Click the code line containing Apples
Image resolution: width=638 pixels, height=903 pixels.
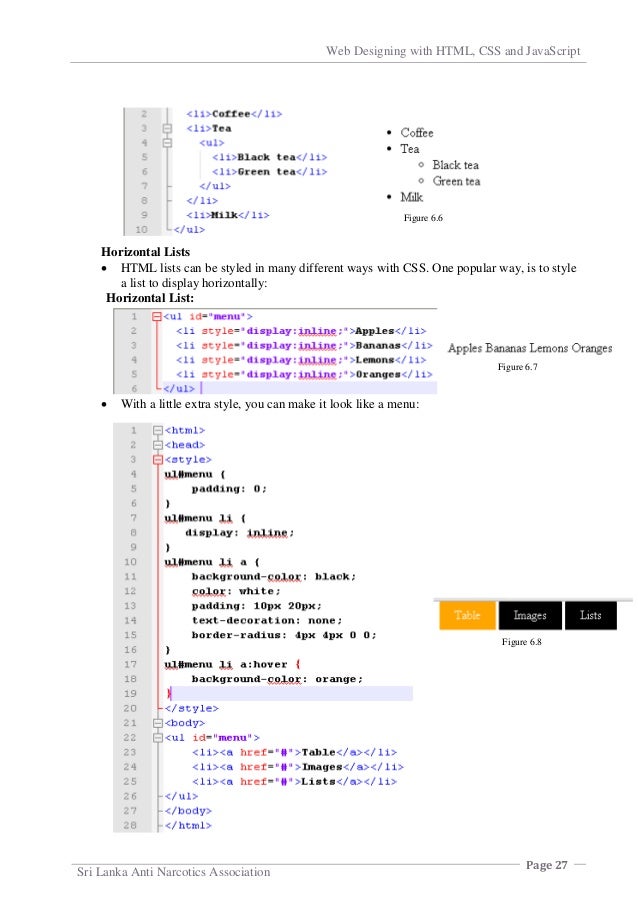301,331
